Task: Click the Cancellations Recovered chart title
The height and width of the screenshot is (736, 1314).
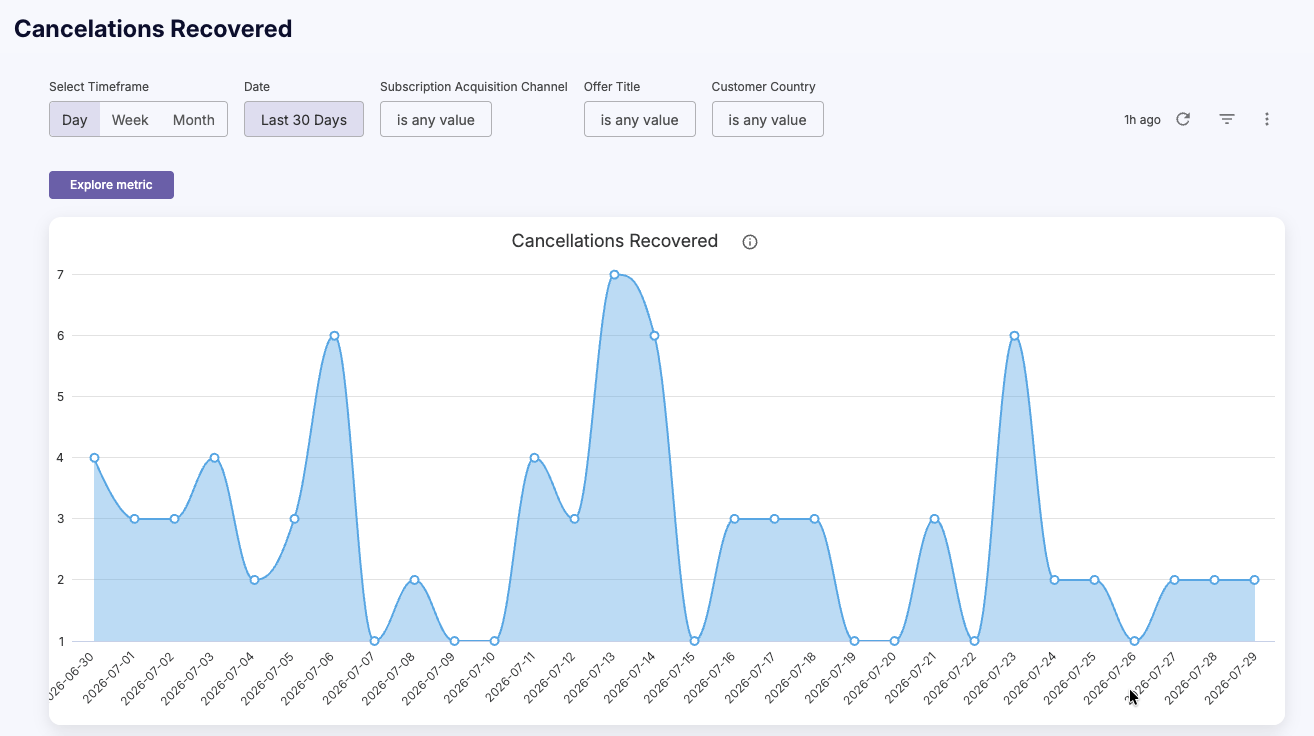Action: click(615, 241)
